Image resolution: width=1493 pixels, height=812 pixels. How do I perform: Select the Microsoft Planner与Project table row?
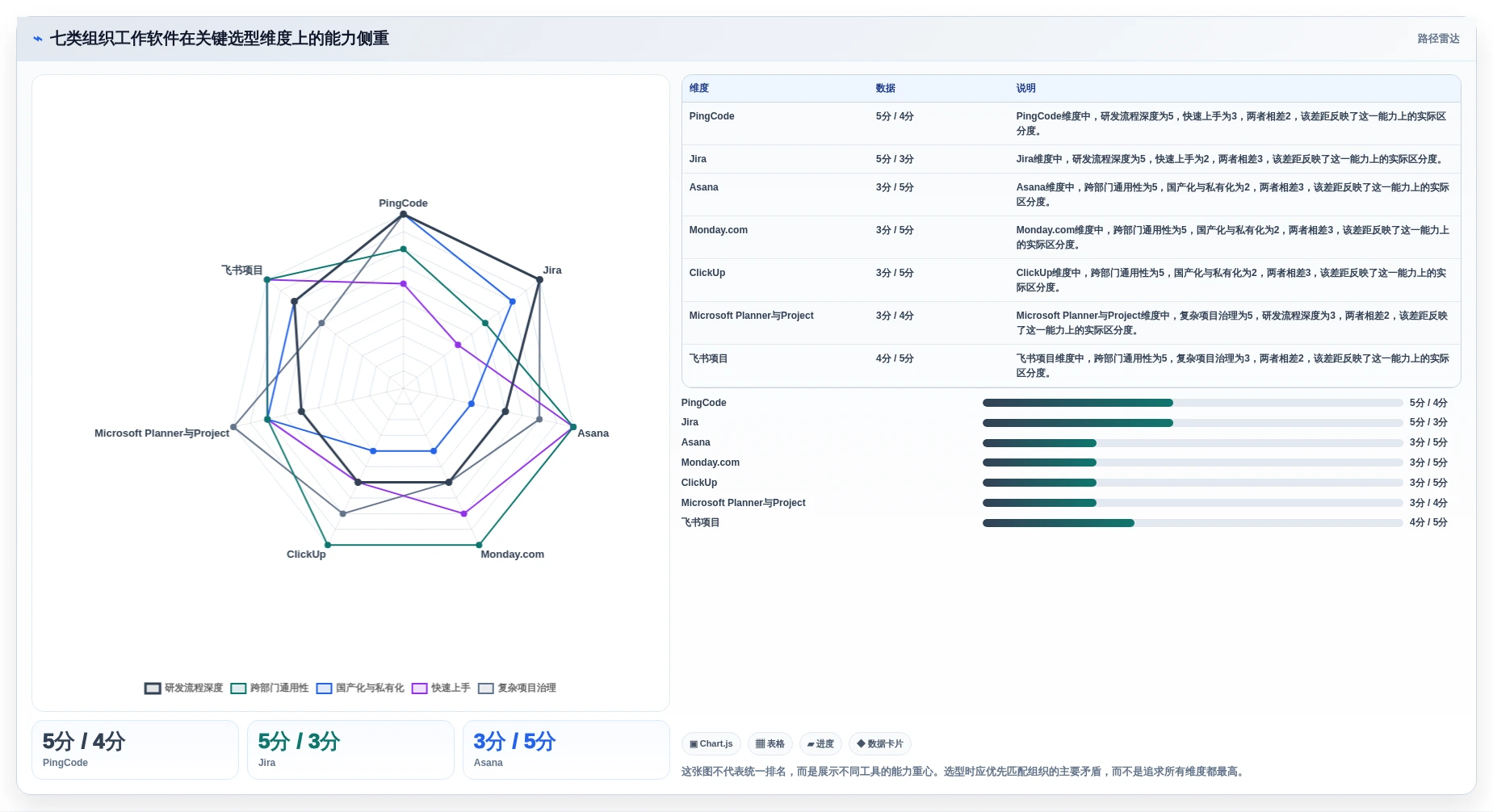1071,323
